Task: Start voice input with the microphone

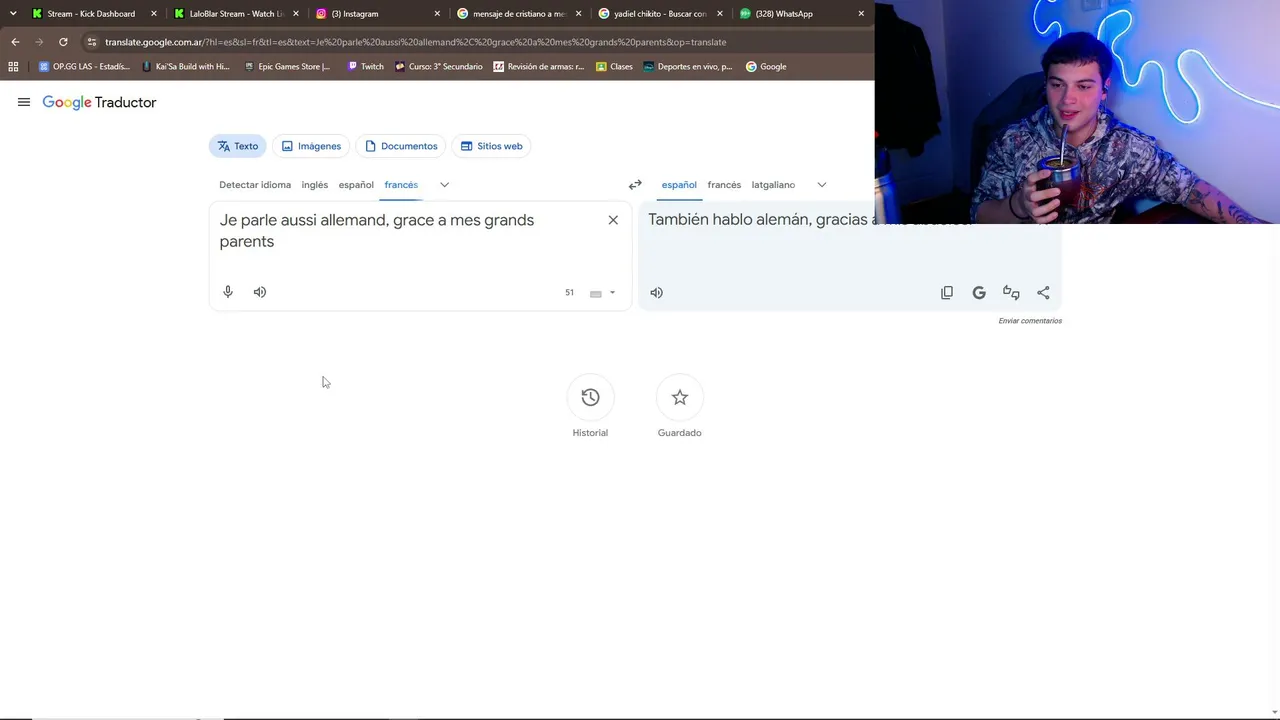Action: click(228, 292)
